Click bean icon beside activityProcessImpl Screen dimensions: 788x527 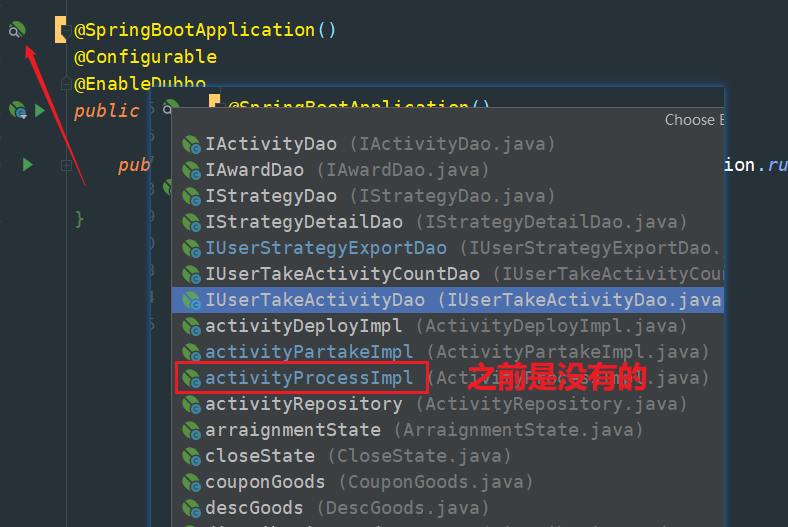191,378
